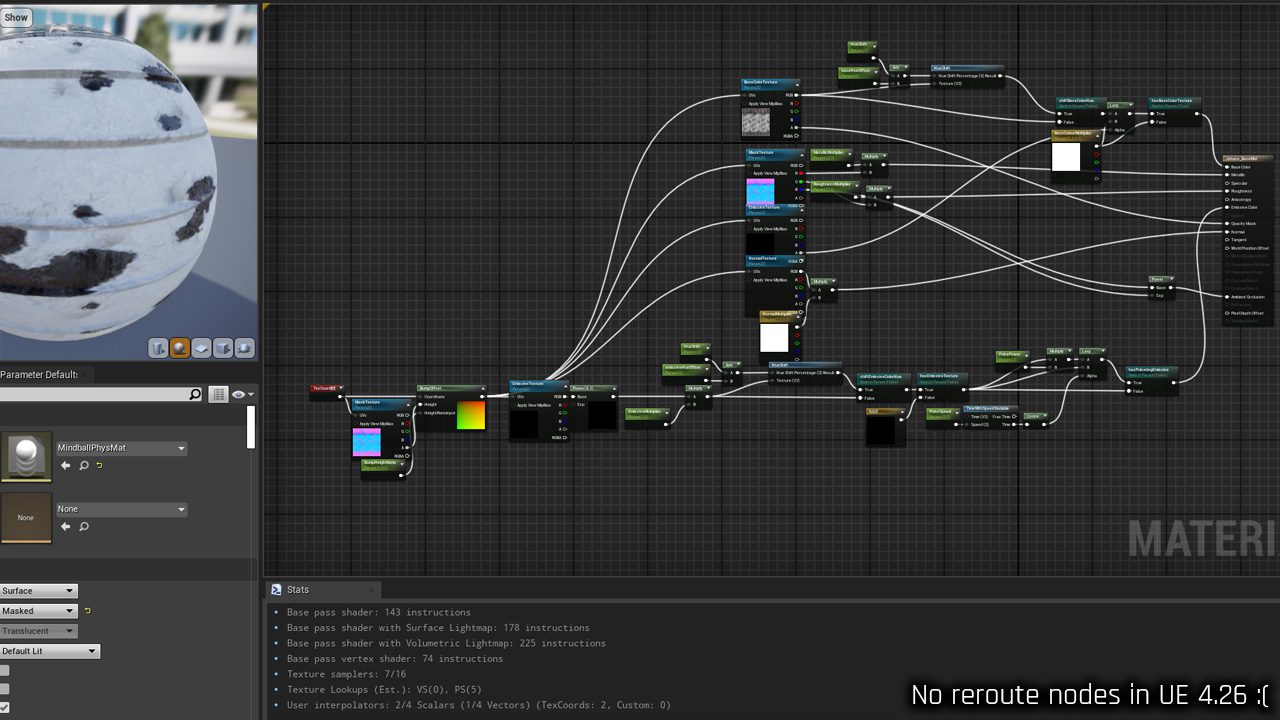Select the Parameter Defaults tab
The image size is (1280, 720).
pos(40,374)
